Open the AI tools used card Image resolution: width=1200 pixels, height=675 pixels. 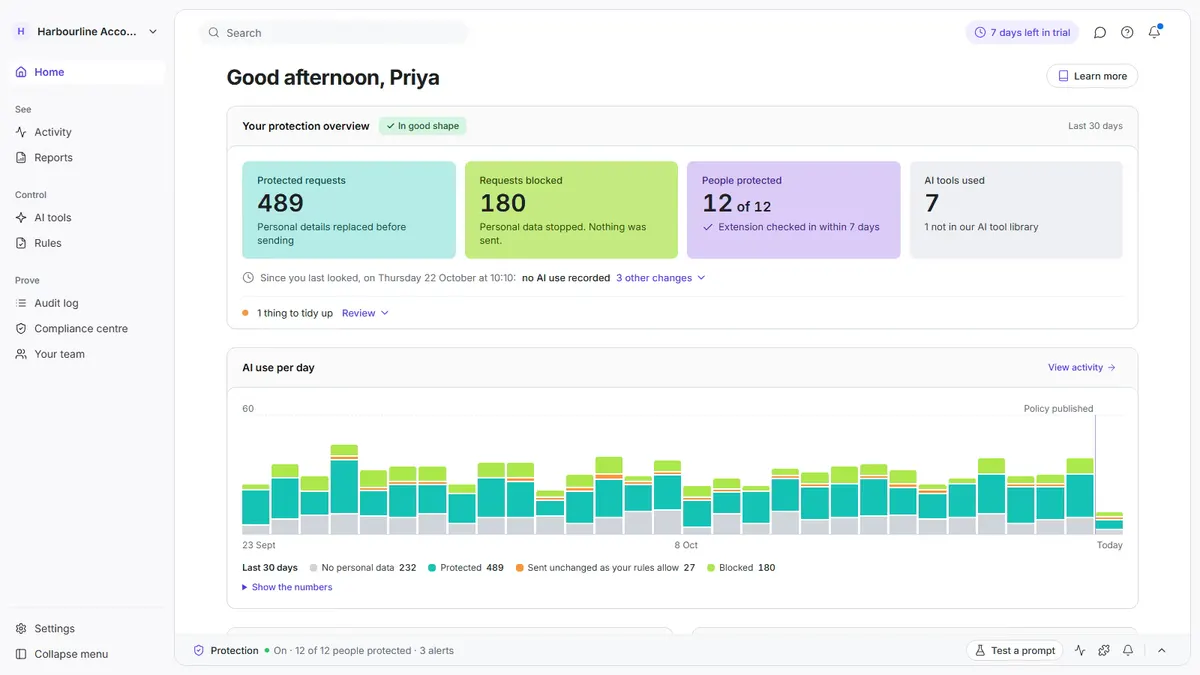click(1016, 210)
